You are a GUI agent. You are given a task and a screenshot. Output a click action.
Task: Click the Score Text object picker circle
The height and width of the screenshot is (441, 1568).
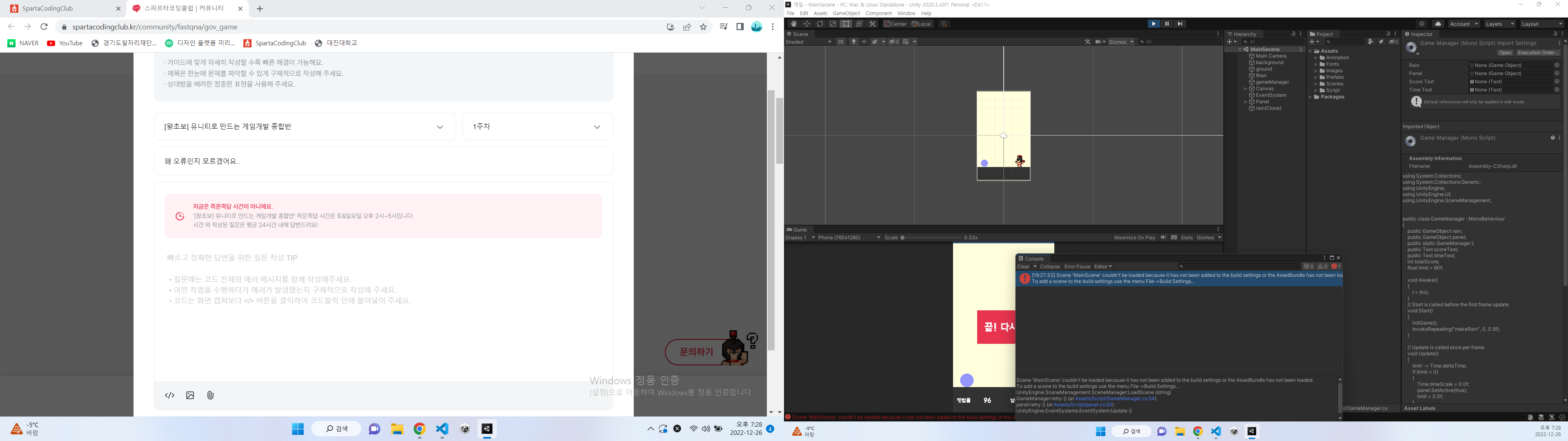pos(1557,82)
